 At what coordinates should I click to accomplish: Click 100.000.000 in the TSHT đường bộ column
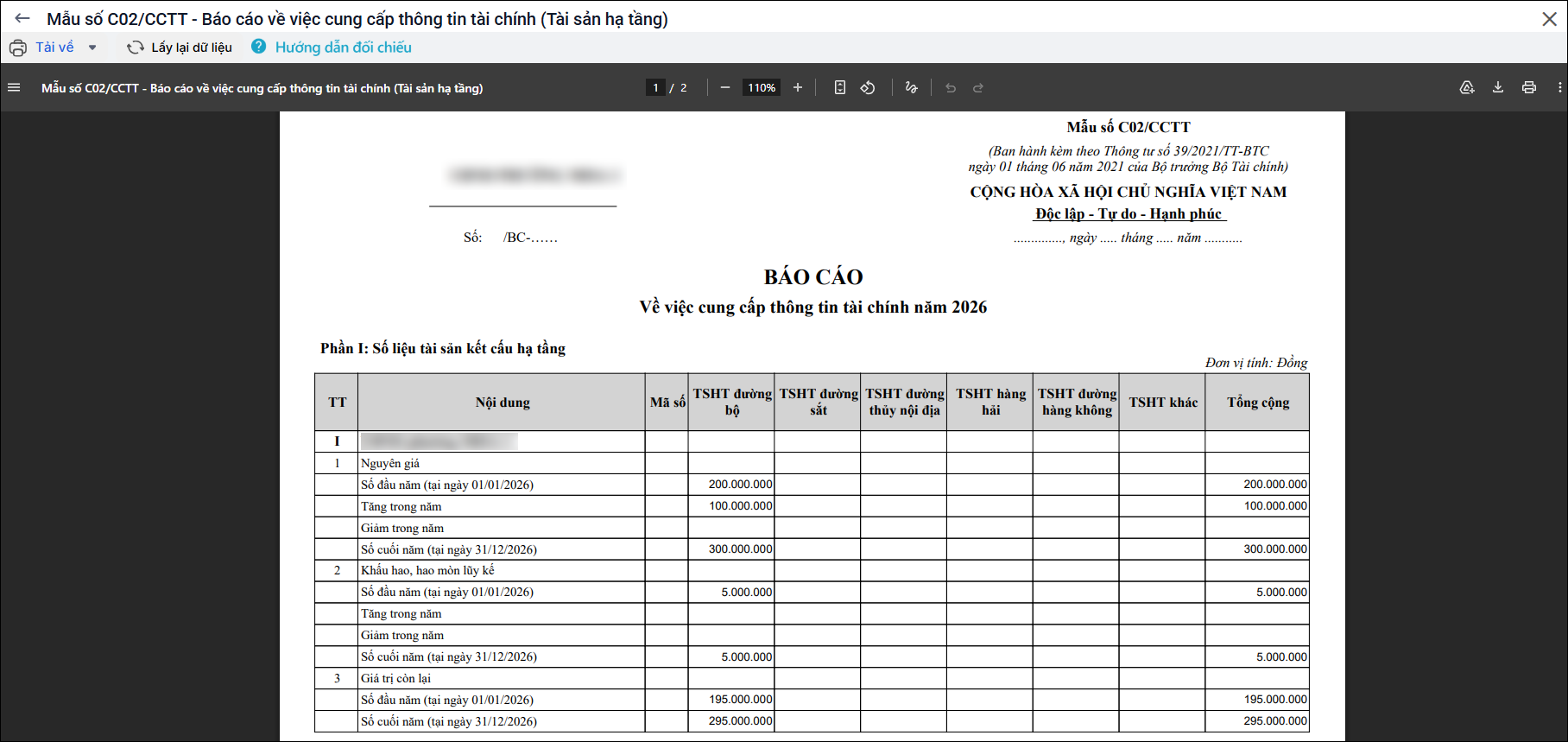[741, 506]
